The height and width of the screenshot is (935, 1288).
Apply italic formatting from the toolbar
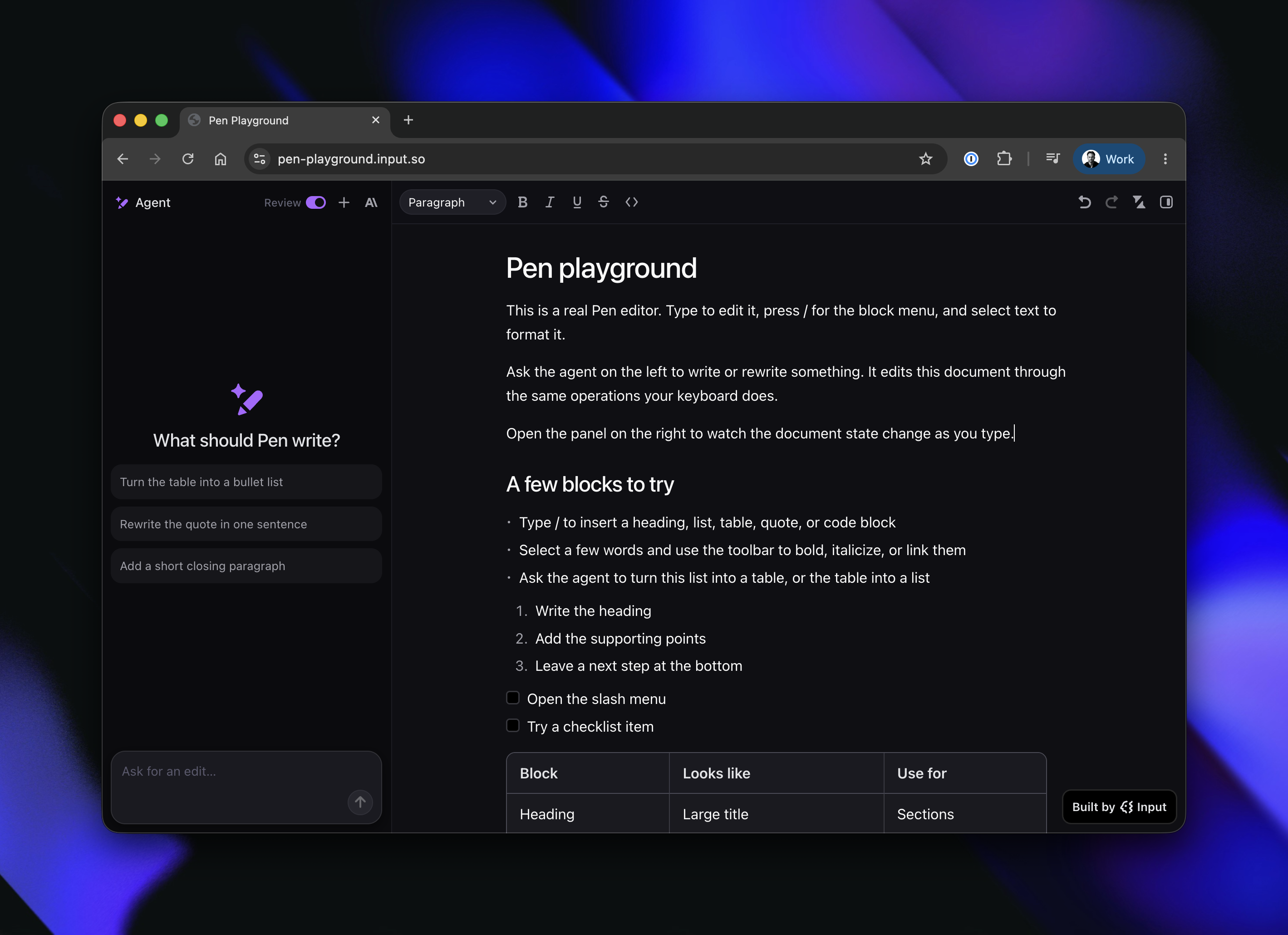click(549, 202)
